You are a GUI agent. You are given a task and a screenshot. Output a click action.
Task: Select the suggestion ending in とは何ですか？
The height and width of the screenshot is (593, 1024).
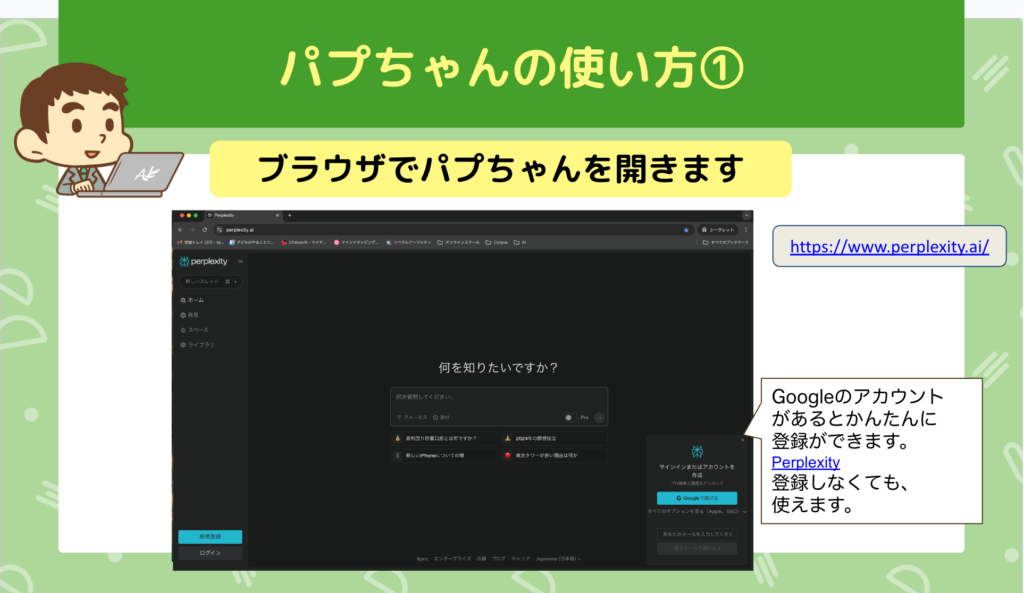[444, 438]
